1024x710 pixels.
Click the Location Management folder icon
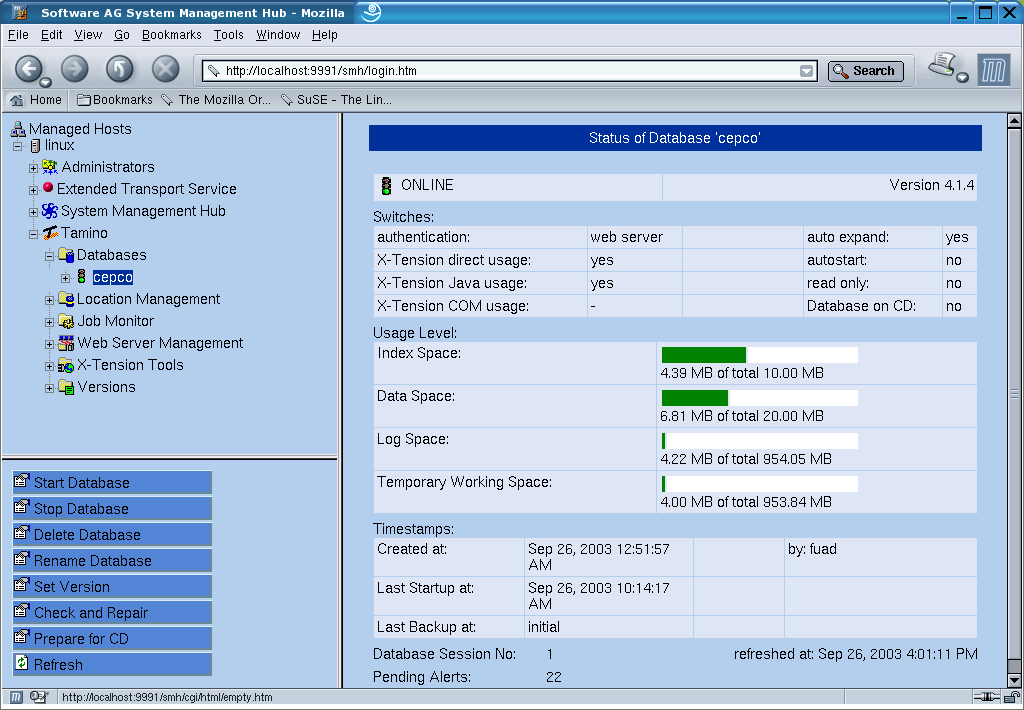(x=65, y=299)
